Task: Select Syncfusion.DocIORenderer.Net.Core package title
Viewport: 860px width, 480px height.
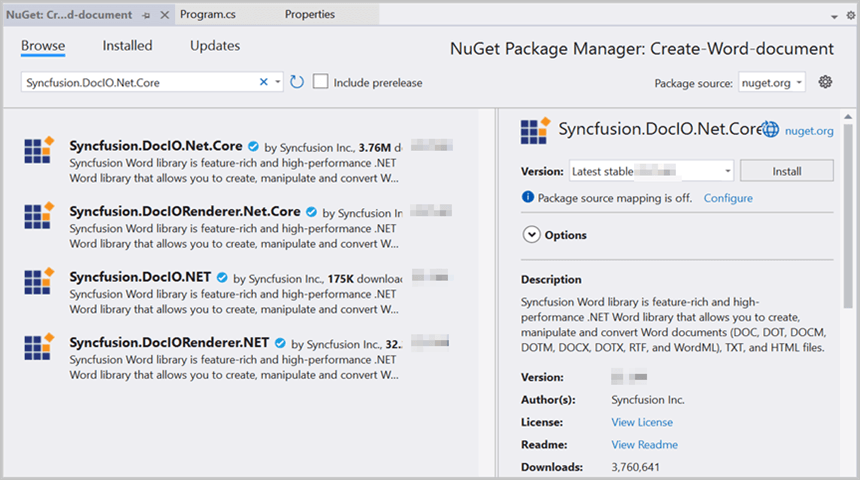Action: [x=185, y=211]
